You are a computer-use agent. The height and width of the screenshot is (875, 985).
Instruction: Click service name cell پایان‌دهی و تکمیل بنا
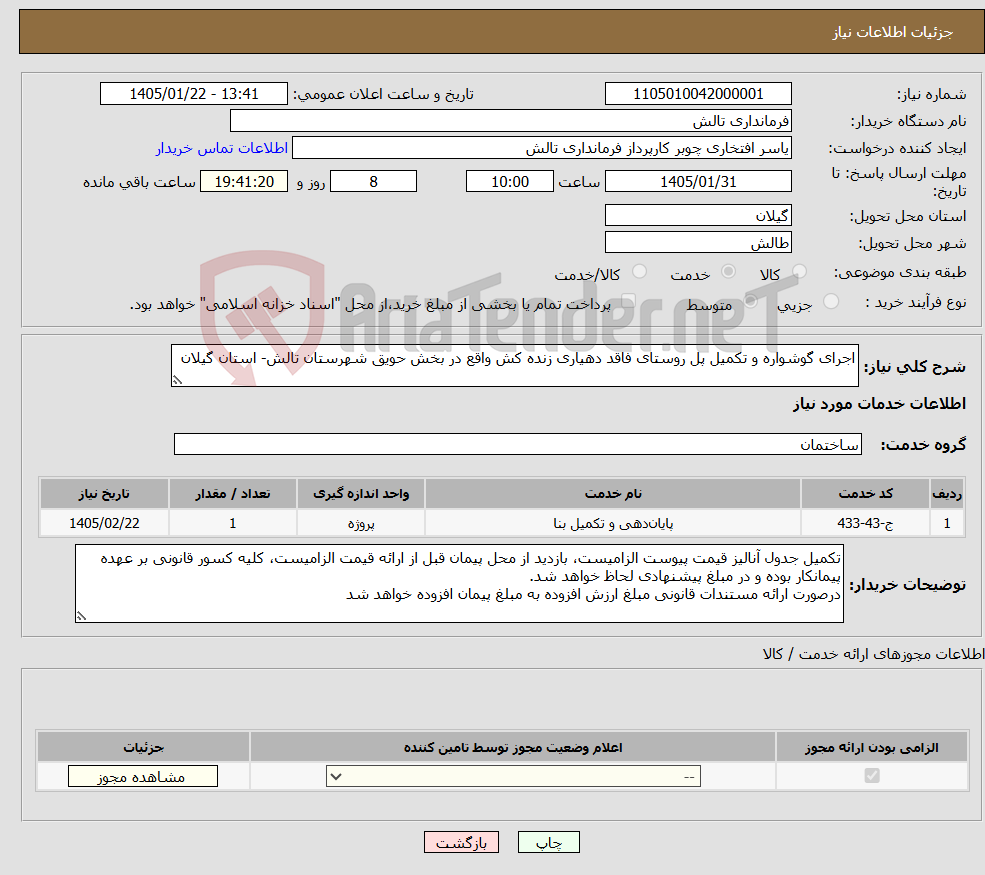(x=613, y=523)
